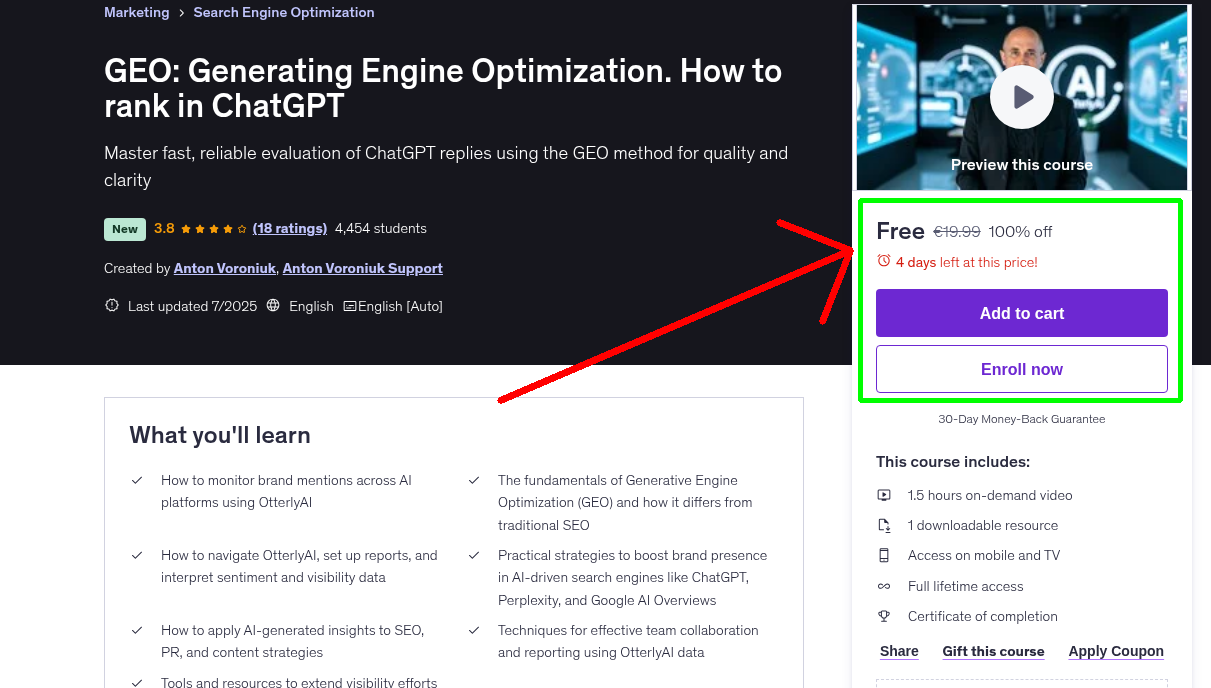Click checkmark beside navigate OtterlyAI item

[137, 555]
